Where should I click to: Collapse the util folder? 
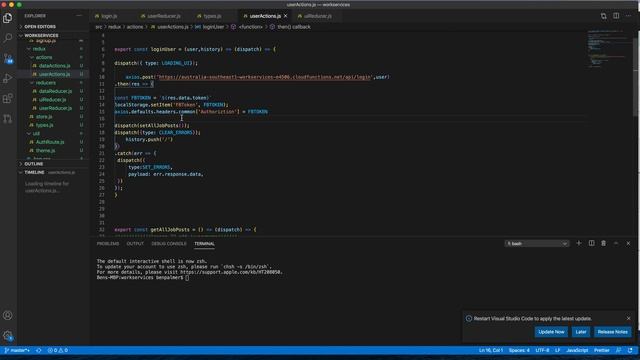[x=36, y=133]
